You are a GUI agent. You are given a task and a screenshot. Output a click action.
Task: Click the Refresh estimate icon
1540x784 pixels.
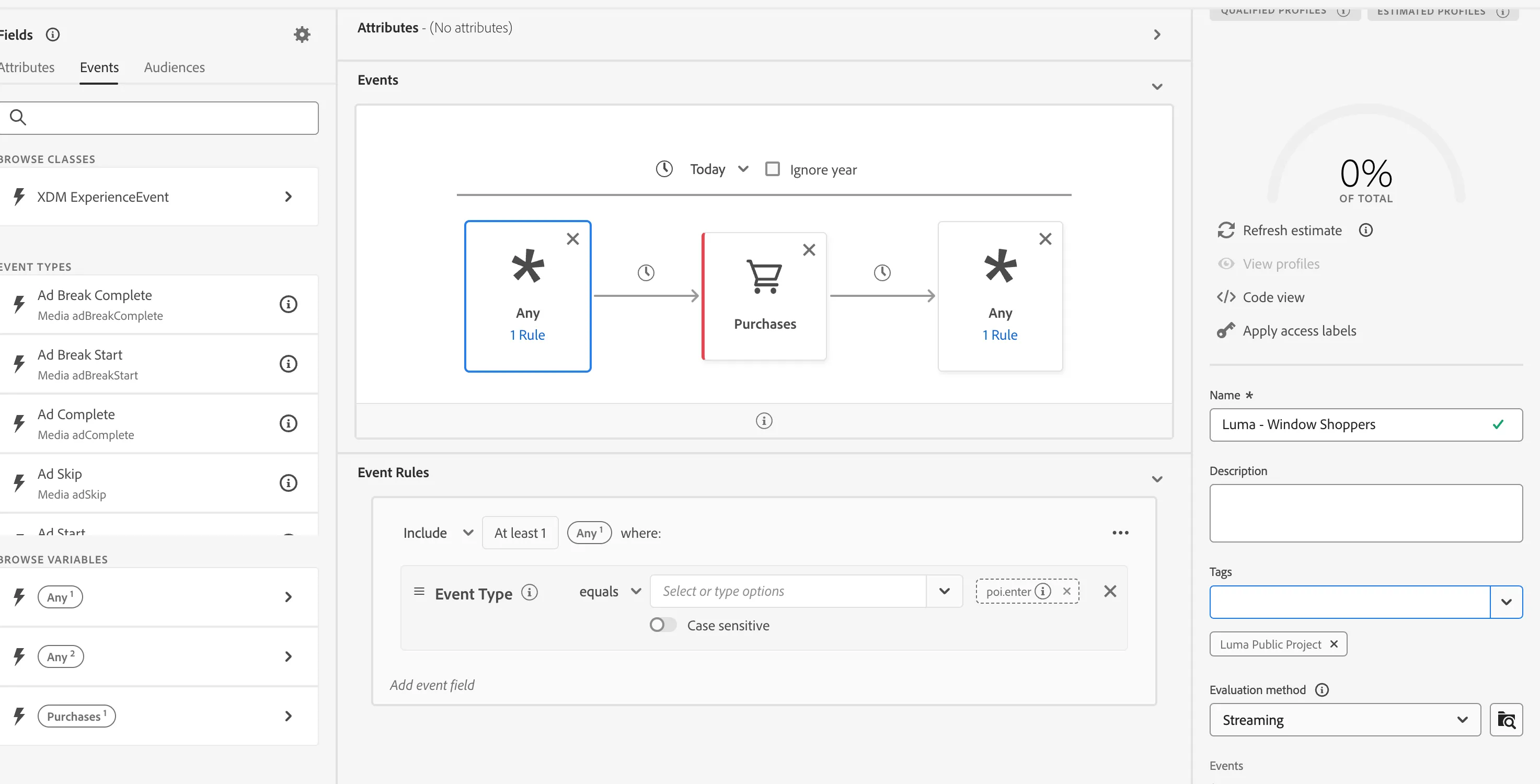(1225, 230)
